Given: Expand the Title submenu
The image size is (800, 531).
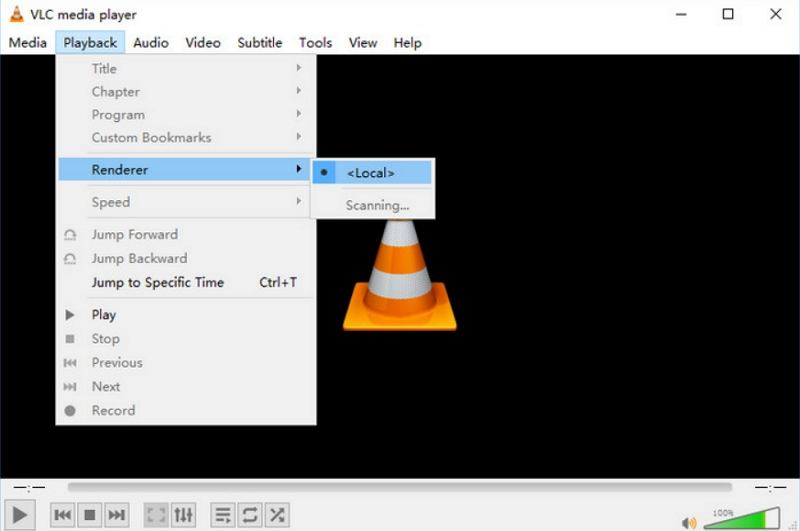Looking at the screenshot, I should click(186, 68).
